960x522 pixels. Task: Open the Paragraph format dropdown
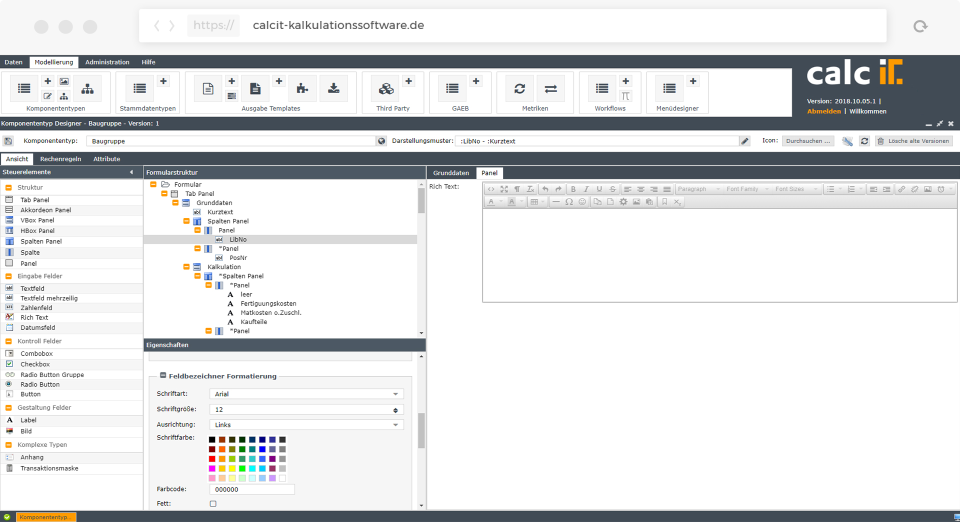tap(697, 189)
